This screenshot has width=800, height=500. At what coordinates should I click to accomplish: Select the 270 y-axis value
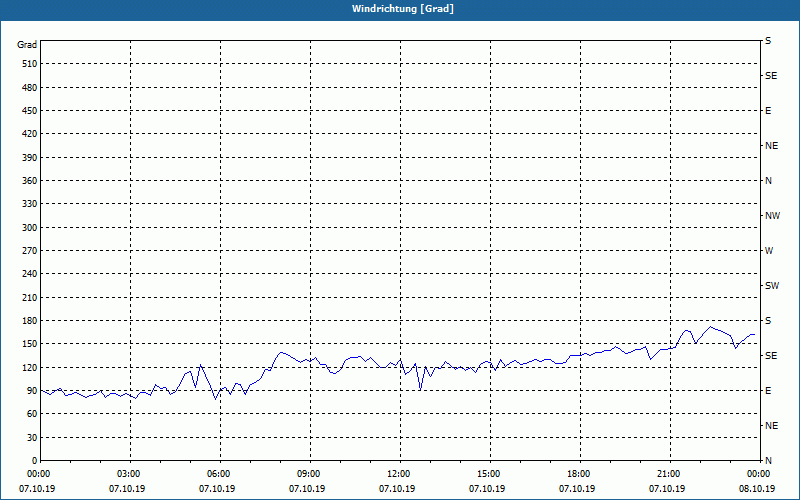coord(30,251)
